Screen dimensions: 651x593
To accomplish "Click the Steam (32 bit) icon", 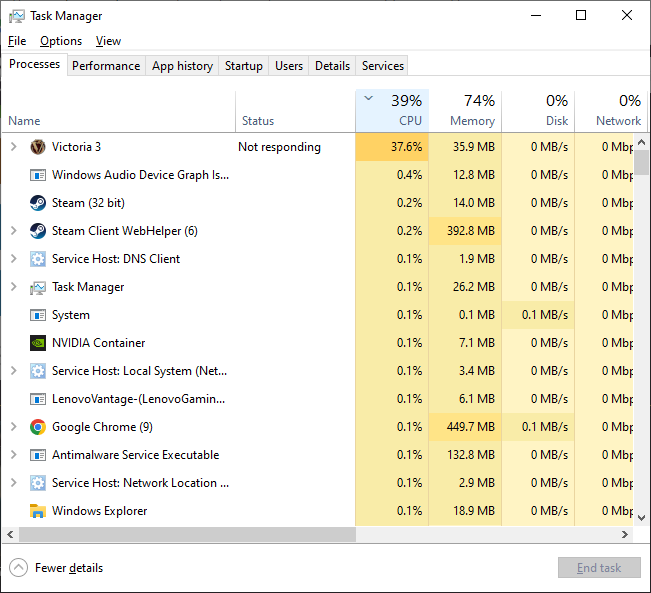I will [x=38, y=203].
